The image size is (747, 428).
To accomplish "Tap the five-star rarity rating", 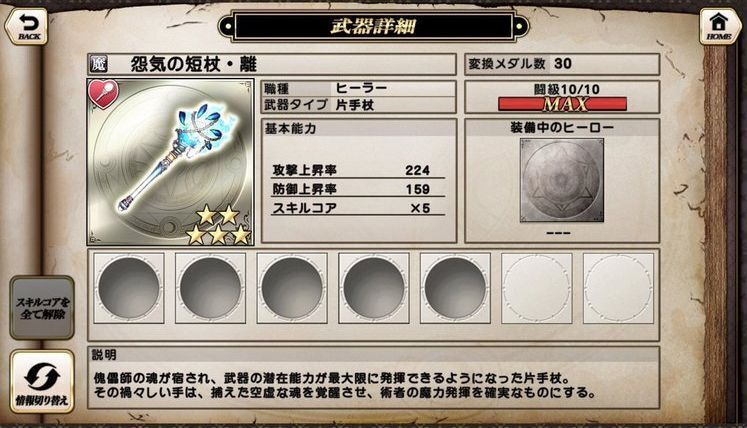I will click(x=218, y=225).
